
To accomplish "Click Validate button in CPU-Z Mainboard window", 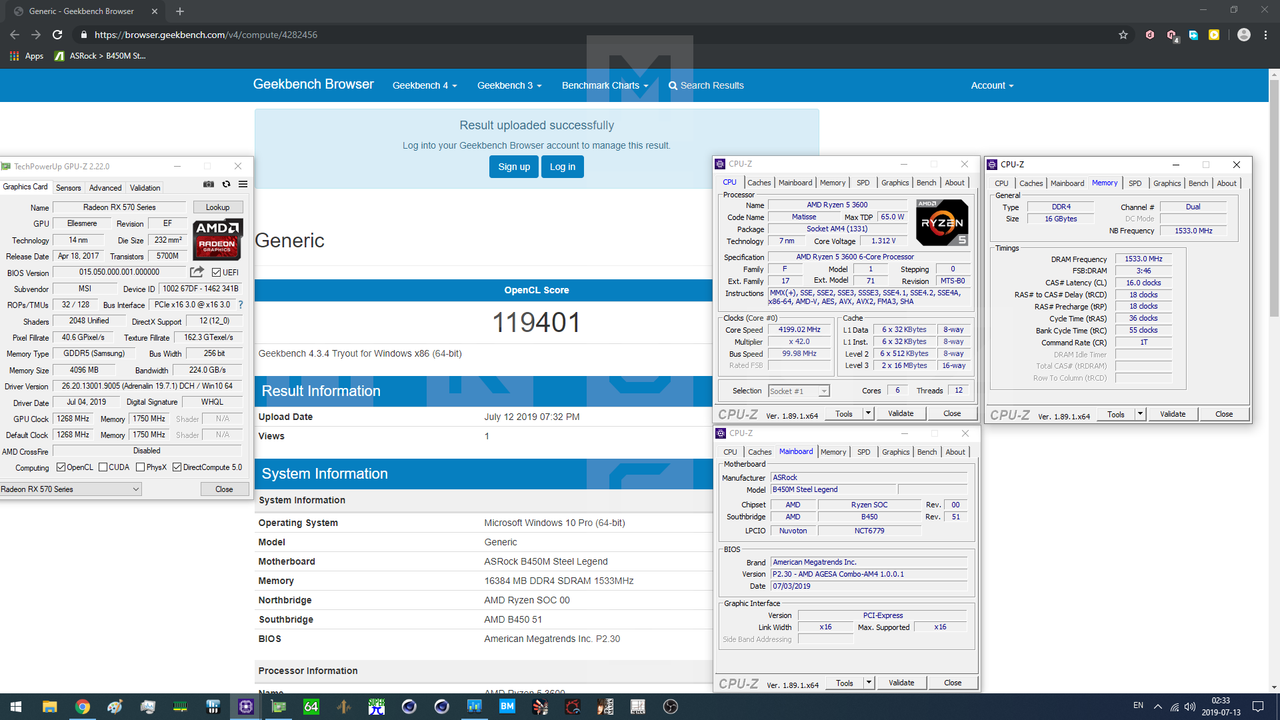I will tap(901, 683).
